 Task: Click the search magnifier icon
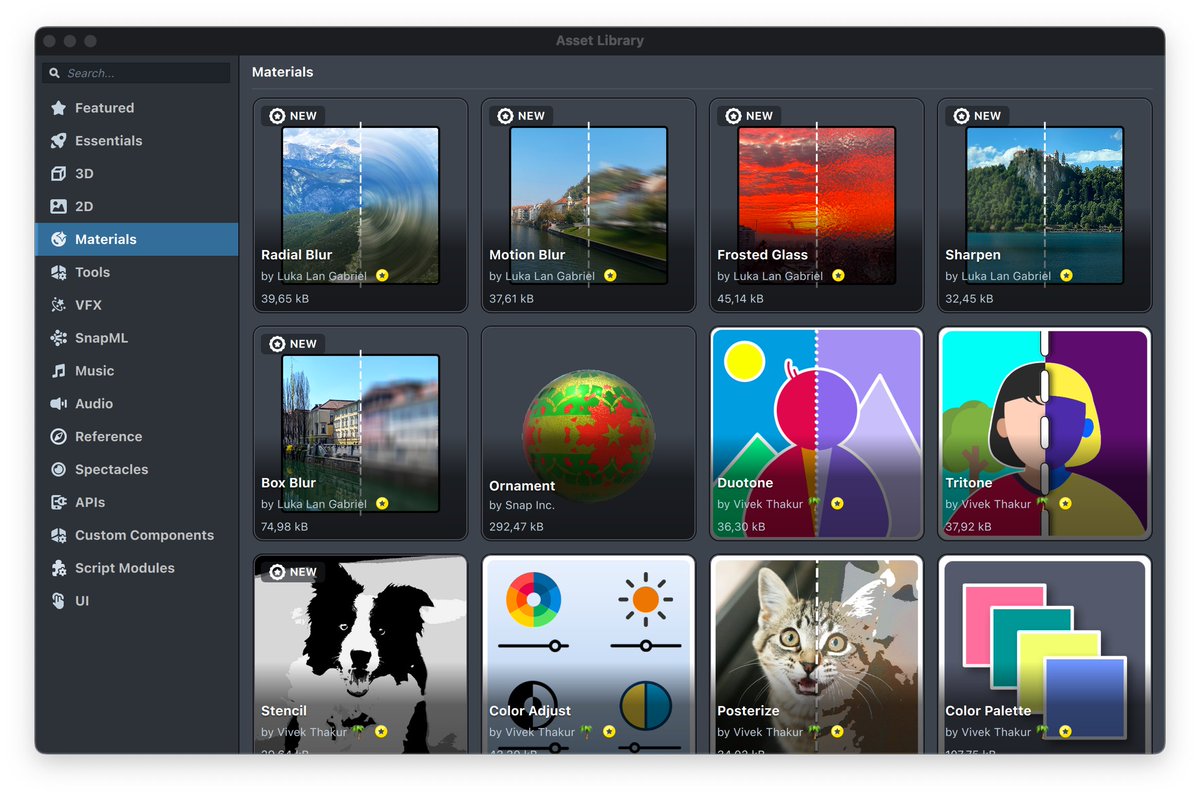point(56,73)
